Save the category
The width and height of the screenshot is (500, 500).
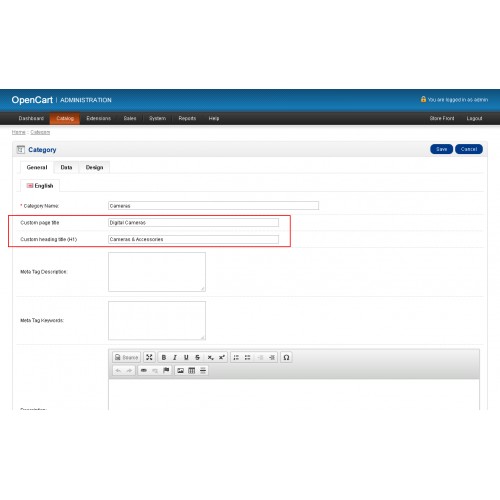click(441, 149)
